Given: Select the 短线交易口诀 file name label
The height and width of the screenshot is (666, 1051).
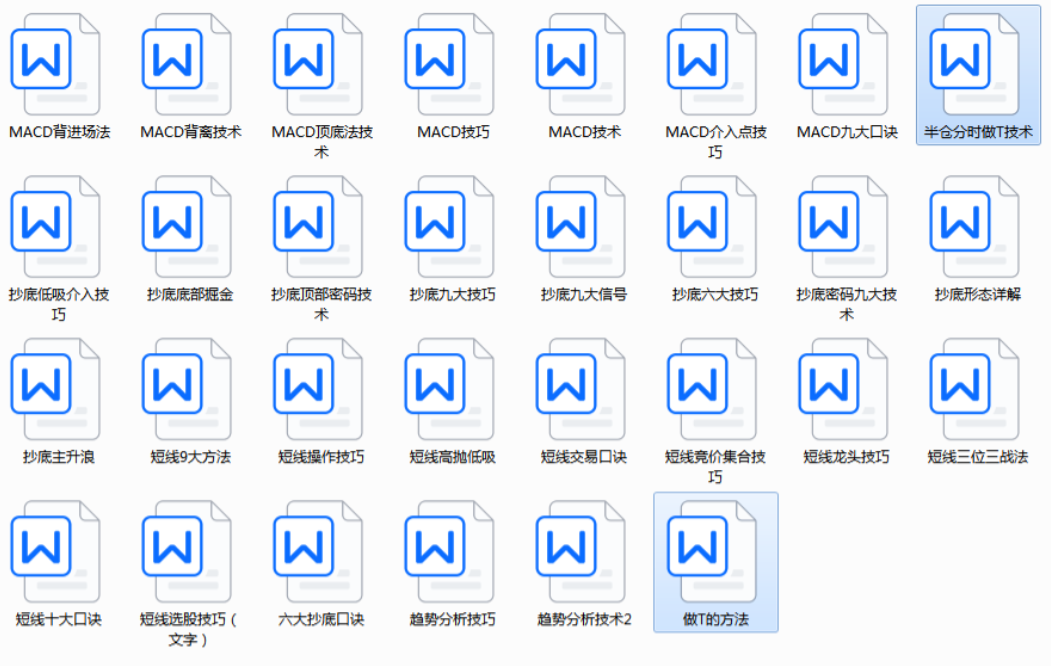Looking at the screenshot, I should pos(584,457).
